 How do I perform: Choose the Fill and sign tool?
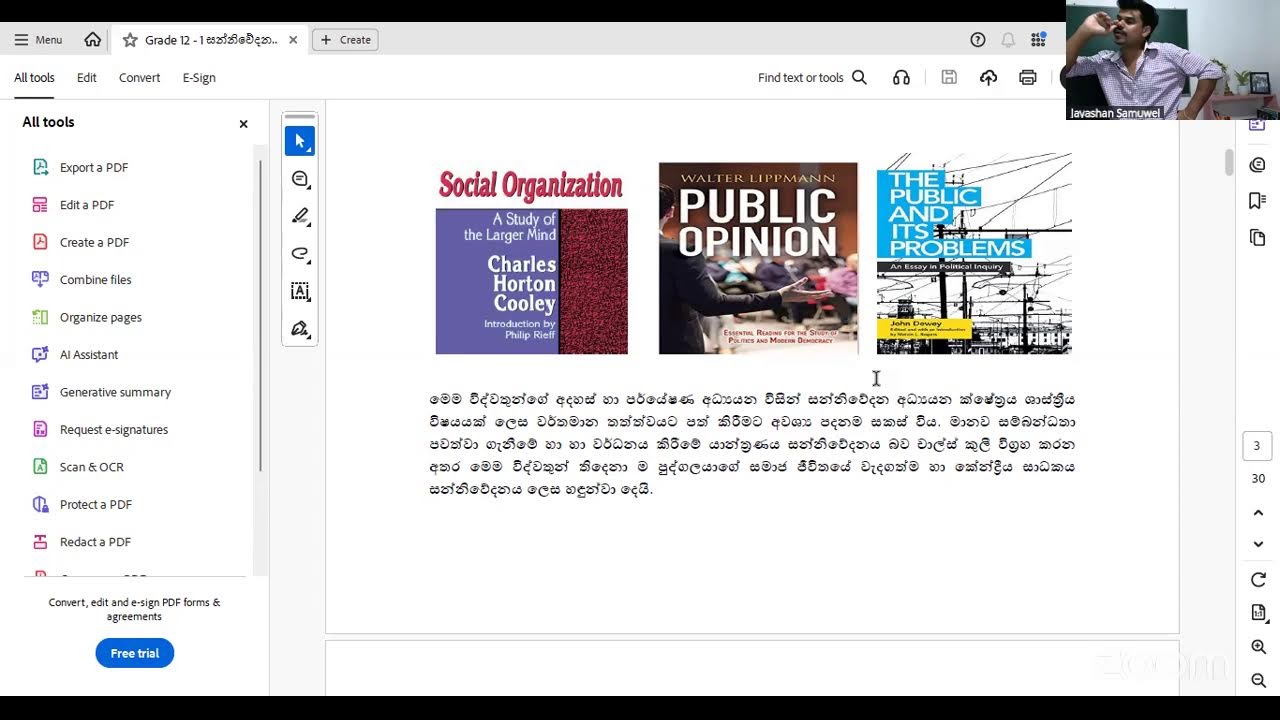pyautogui.click(x=300, y=329)
